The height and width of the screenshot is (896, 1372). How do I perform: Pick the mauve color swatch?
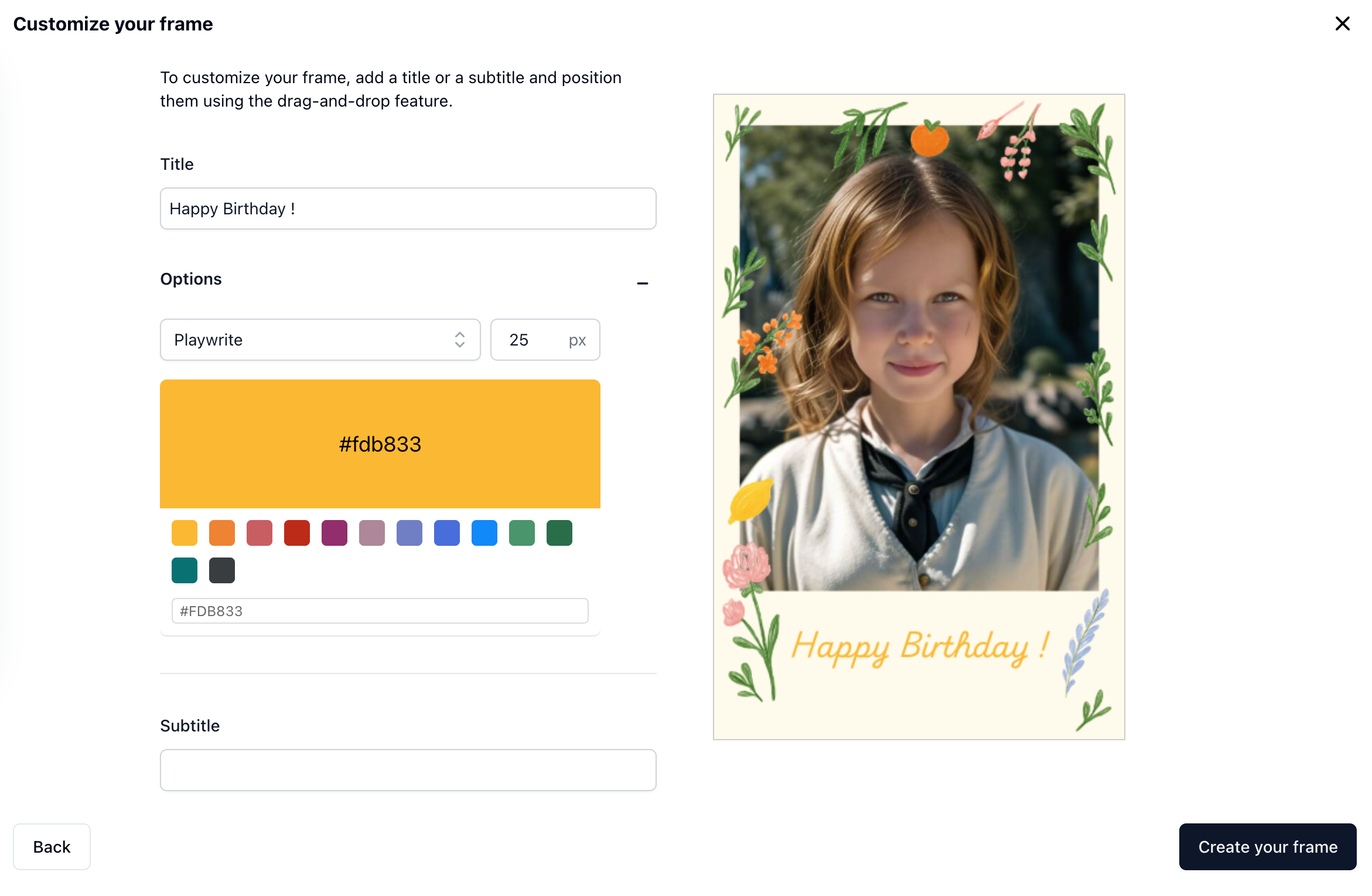(372, 533)
